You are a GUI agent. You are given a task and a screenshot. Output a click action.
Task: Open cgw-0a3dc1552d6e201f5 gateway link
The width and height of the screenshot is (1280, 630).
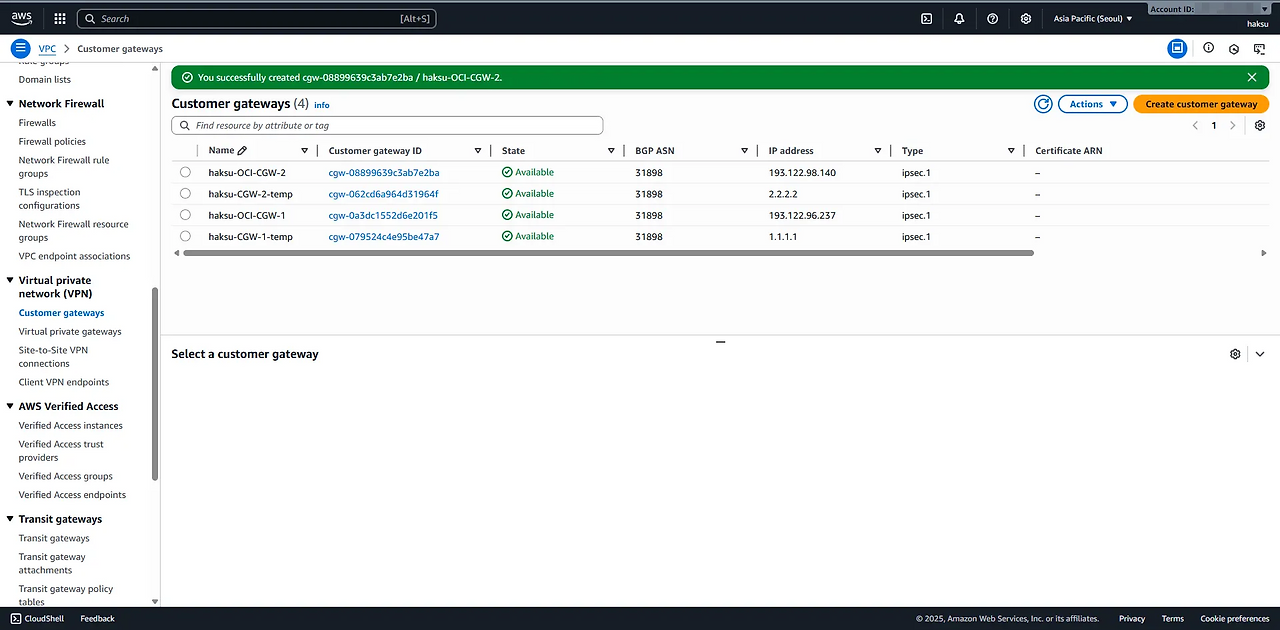pyautogui.click(x=383, y=215)
